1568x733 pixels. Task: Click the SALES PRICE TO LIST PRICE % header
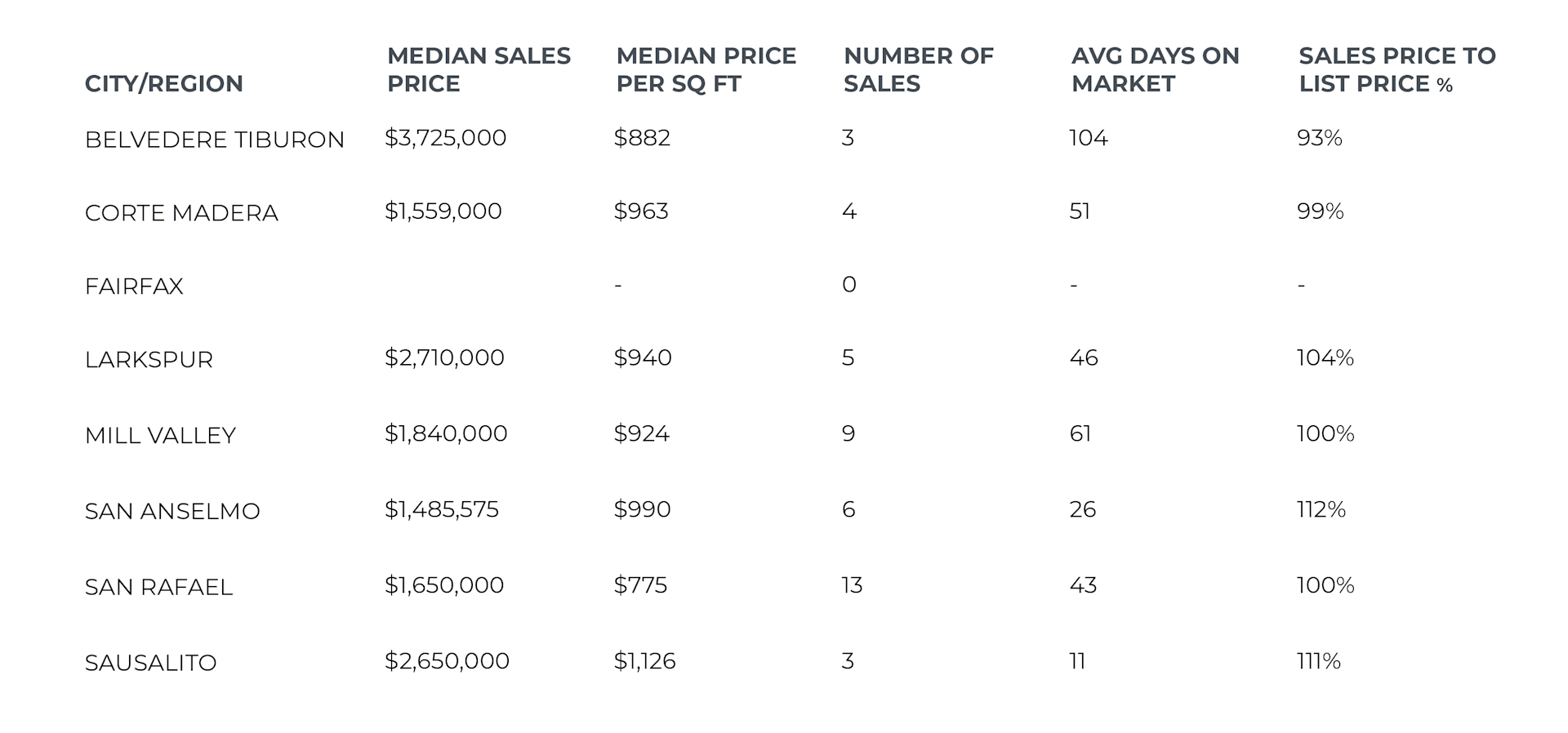point(1396,69)
